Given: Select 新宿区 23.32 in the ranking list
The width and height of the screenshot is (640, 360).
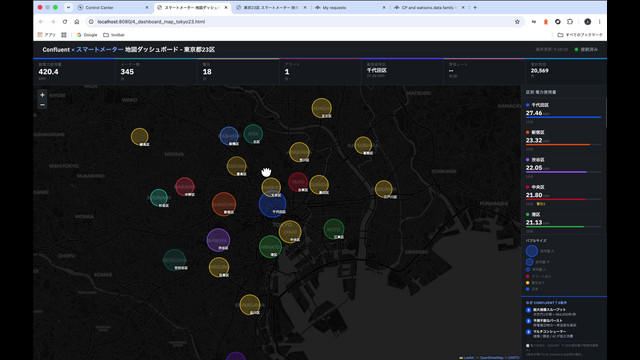Looking at the screenshot, I should (563, 139).
